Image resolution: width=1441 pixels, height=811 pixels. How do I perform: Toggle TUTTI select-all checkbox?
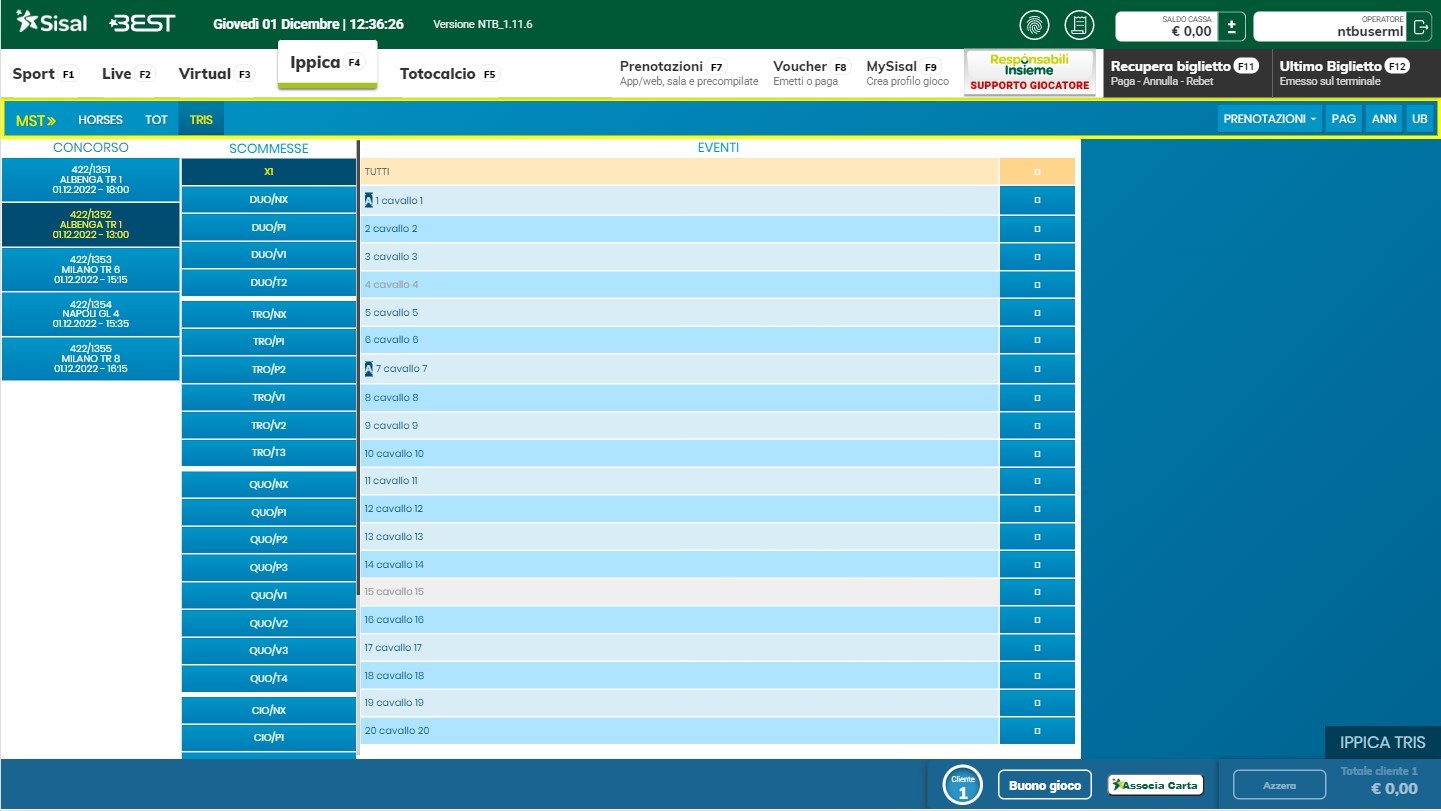pos(1037,172)
